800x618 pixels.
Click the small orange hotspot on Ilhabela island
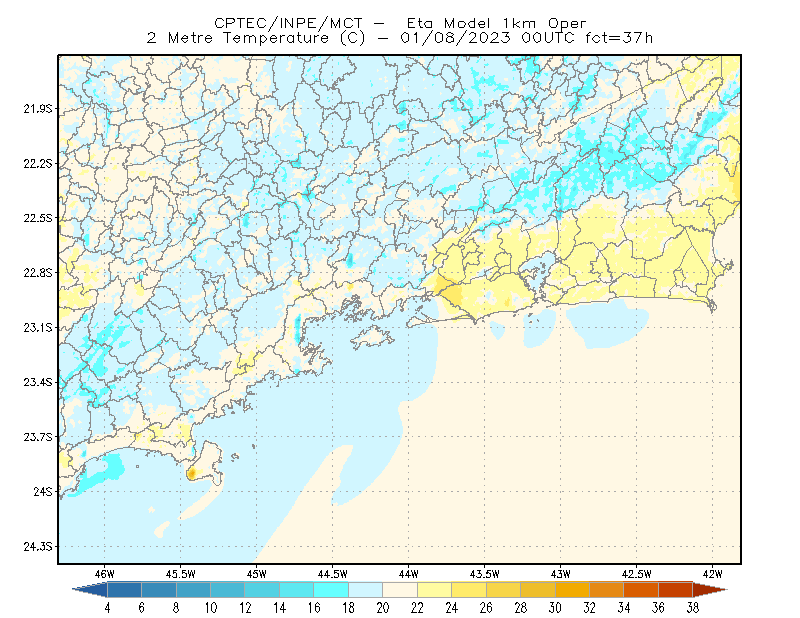[x=191, y=474]
